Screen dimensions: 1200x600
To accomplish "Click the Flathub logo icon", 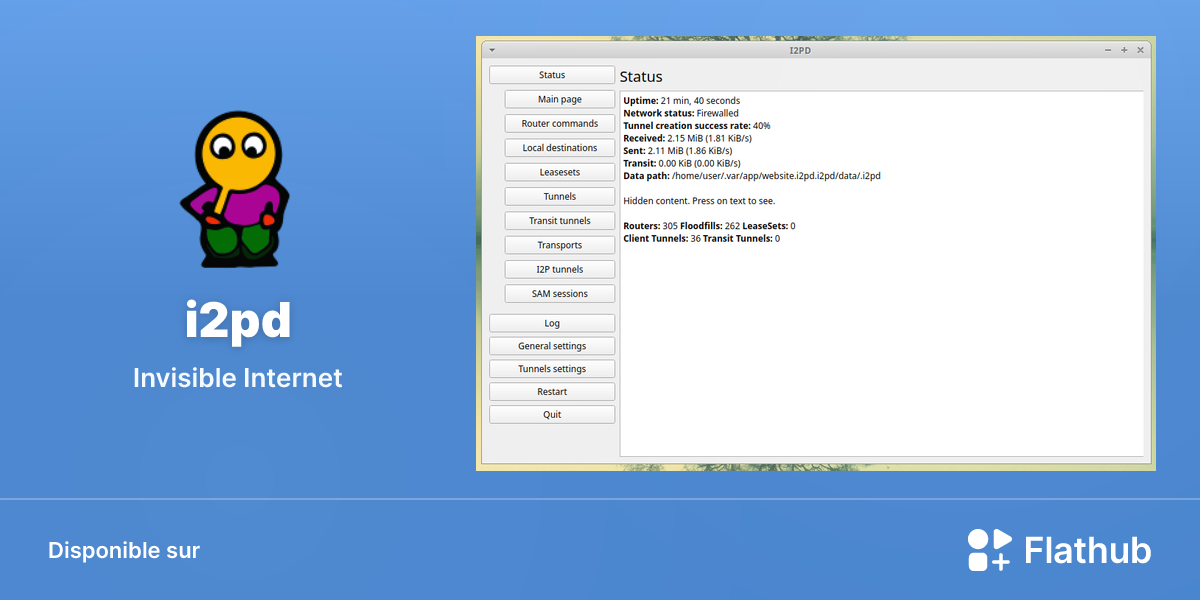I will (990, 549).
